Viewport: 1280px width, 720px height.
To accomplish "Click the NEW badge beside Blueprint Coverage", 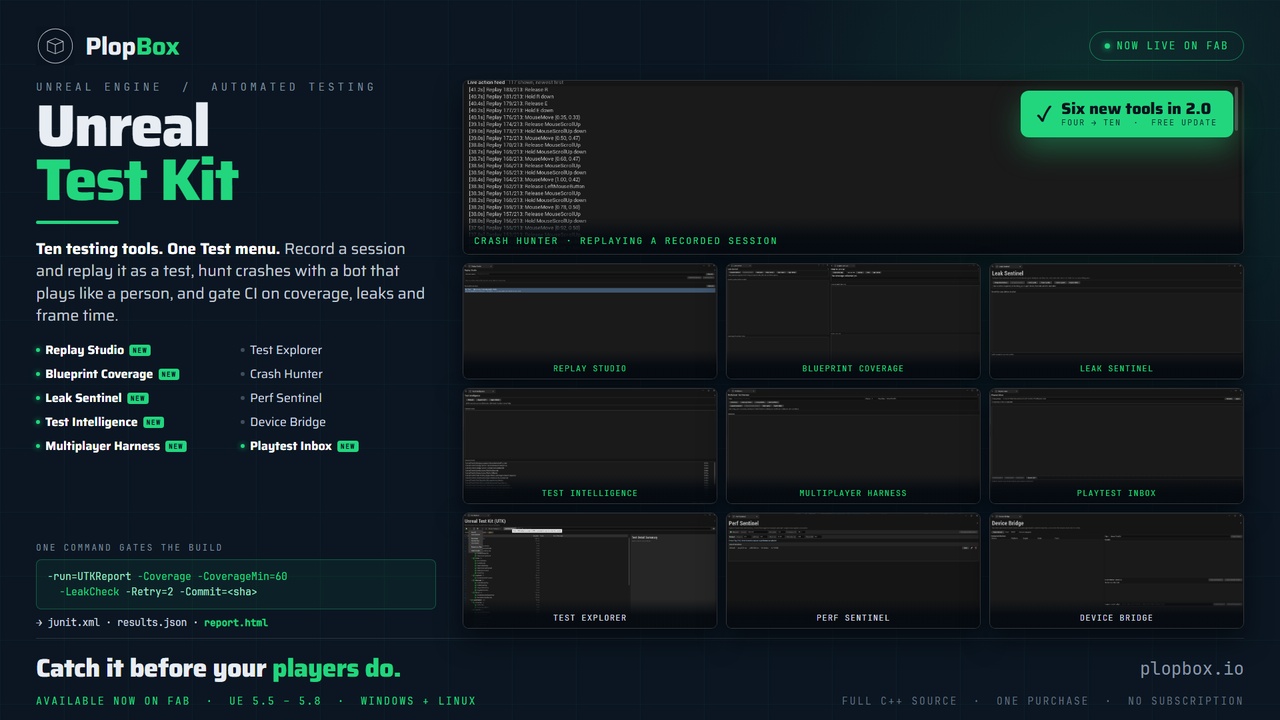I will [x=169, y=374].
